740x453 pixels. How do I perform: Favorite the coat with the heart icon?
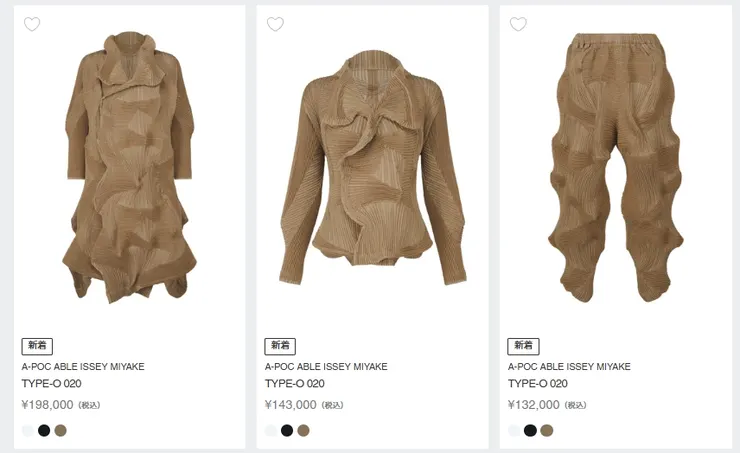coord(32,24)
